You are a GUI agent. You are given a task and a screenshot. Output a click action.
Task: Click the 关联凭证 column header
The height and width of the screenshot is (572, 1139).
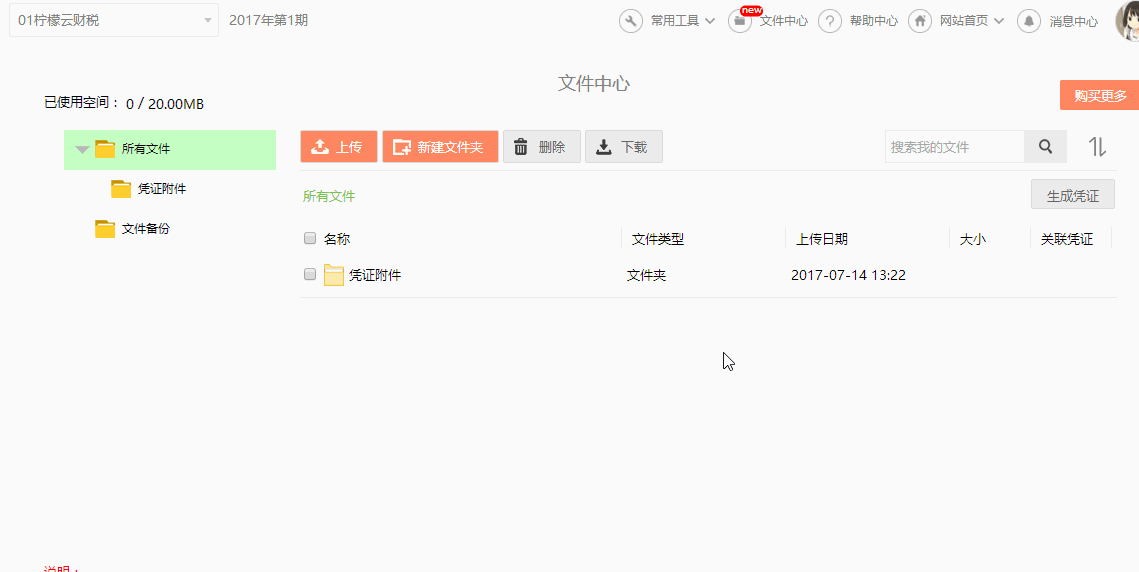pyautogui.click(x=1067, y=239)
